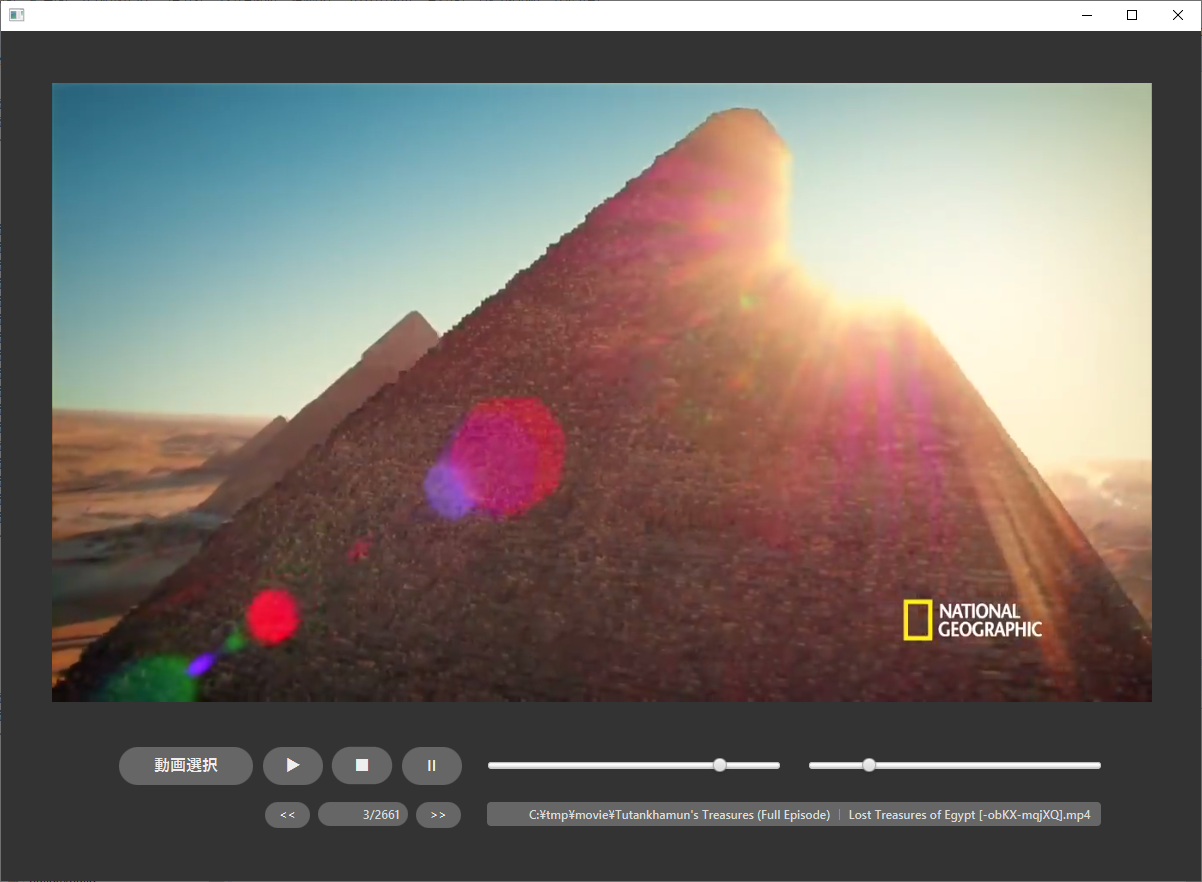The height and width of the screenshot is (882, 1202).
Task: Step forward with the >> button
Action: coord(438,815)
